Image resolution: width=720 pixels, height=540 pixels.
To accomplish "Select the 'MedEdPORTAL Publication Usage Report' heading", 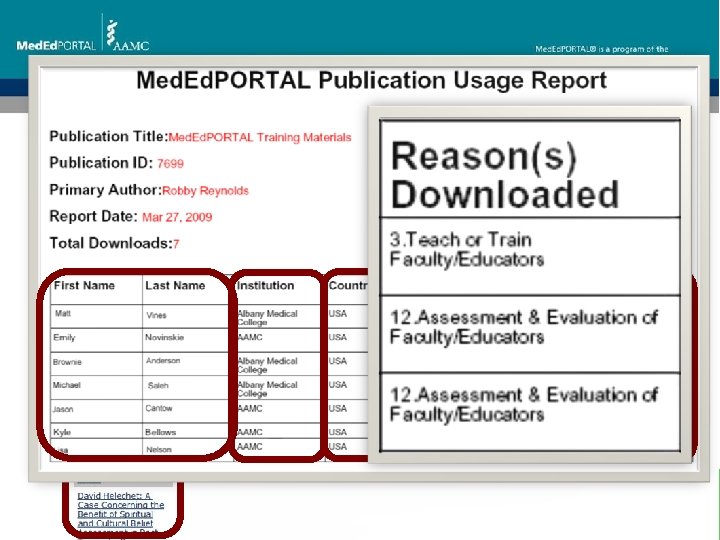I will (371, 81).
